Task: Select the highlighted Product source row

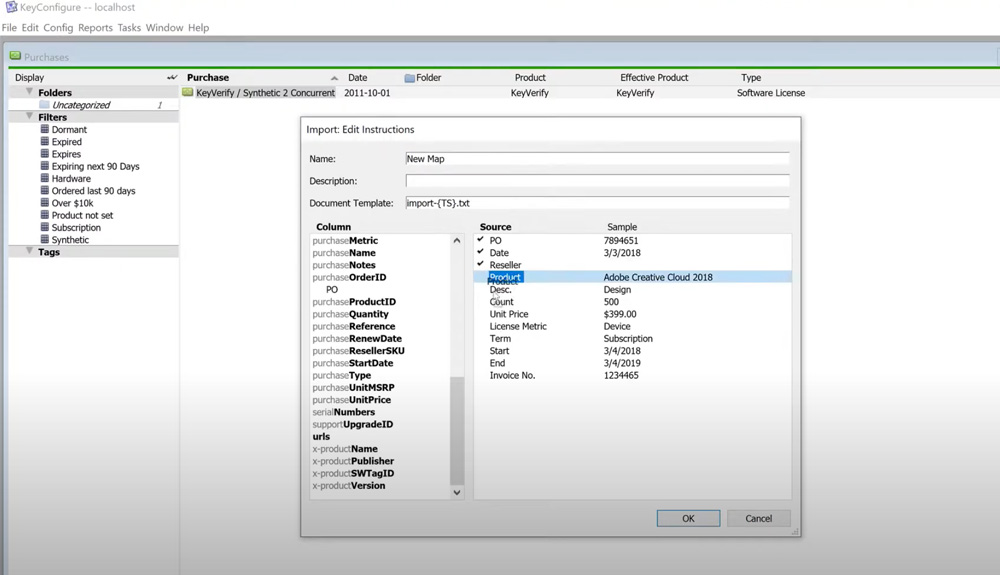Action: [x=633, y=277]
